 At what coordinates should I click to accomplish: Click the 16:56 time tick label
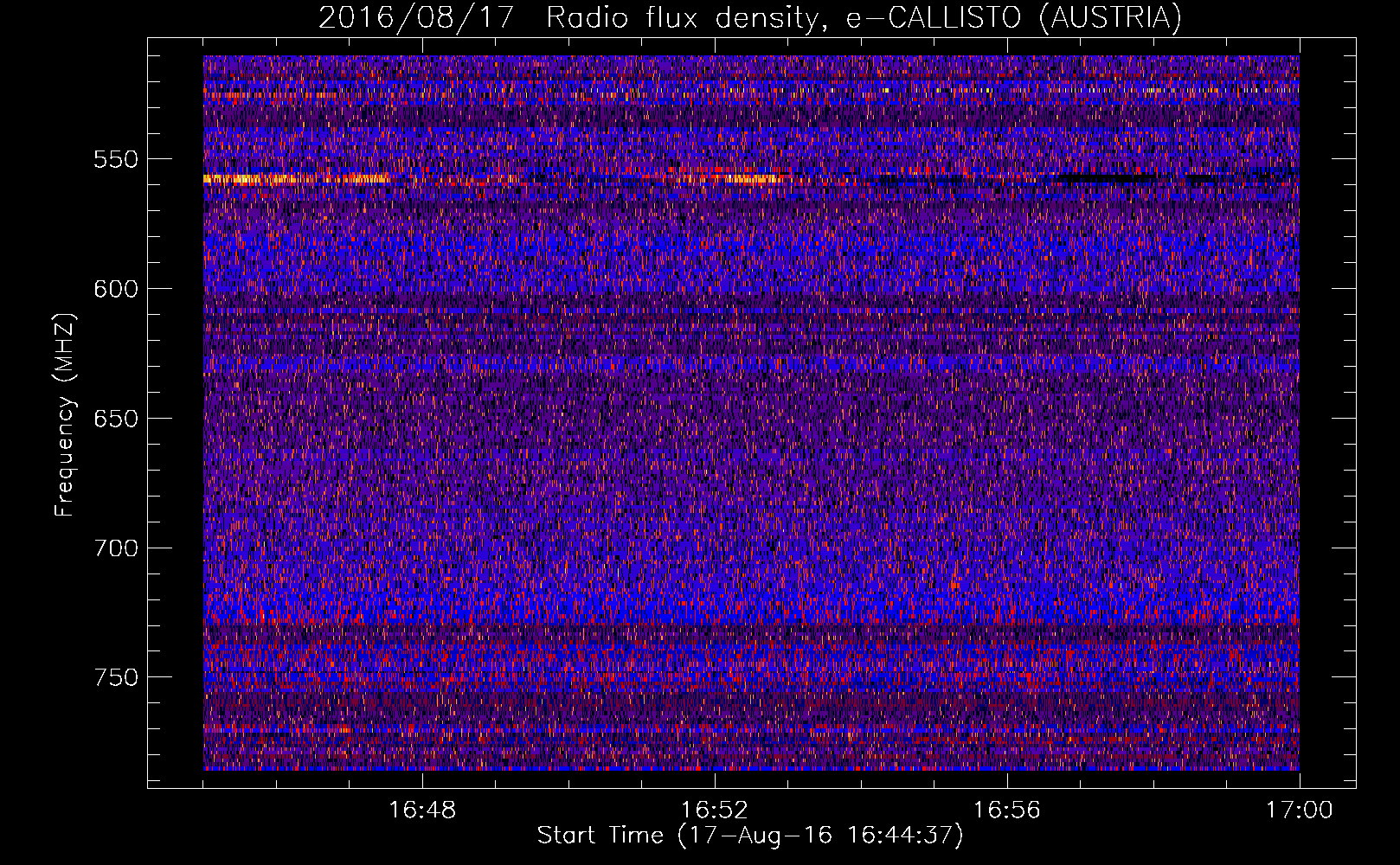click(x=1006, y=811)
